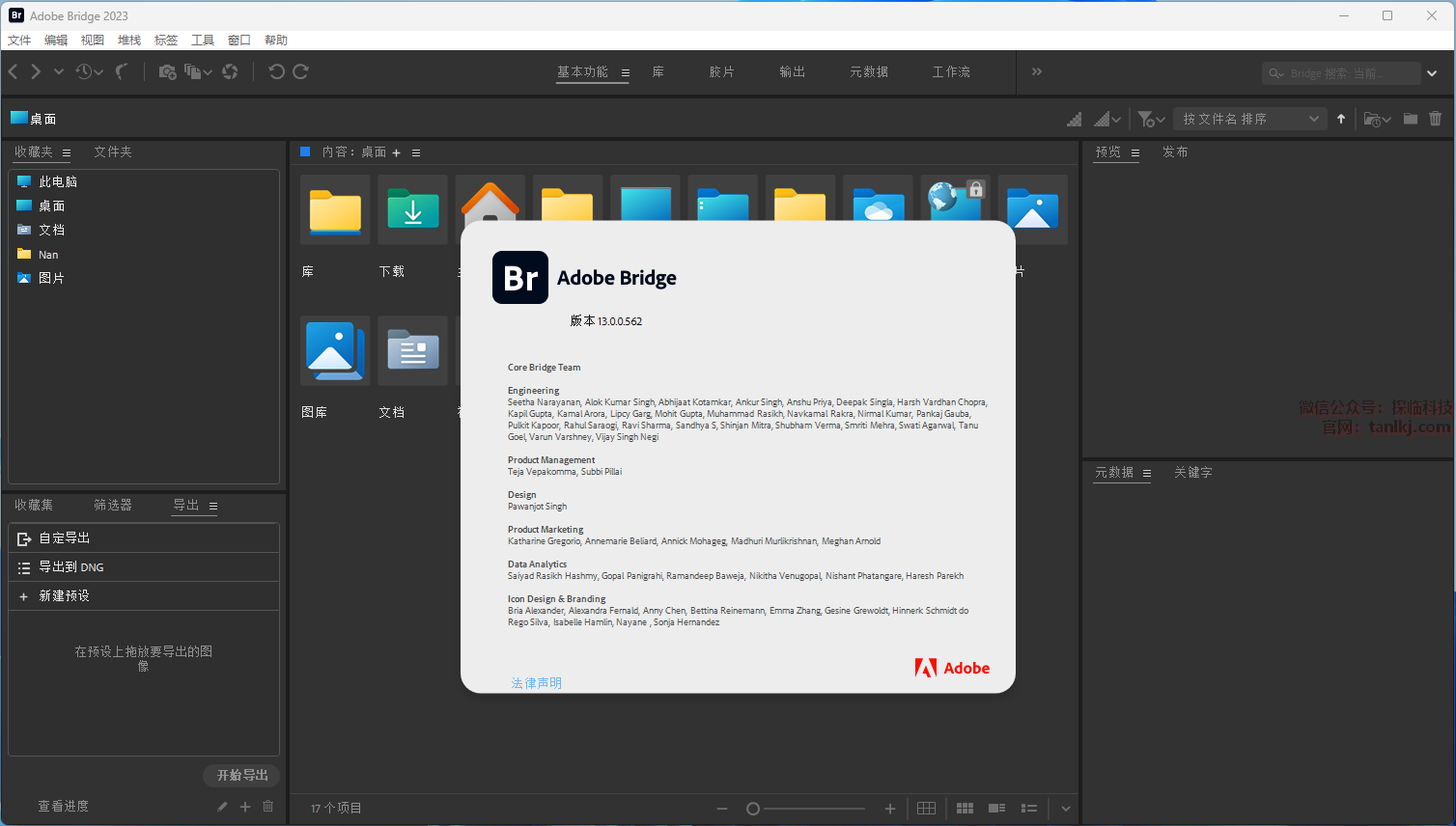Screen dimensions: 1456x826
Task: Expand the filter by rating dropdown
Action: click(x=1151, y=119)
